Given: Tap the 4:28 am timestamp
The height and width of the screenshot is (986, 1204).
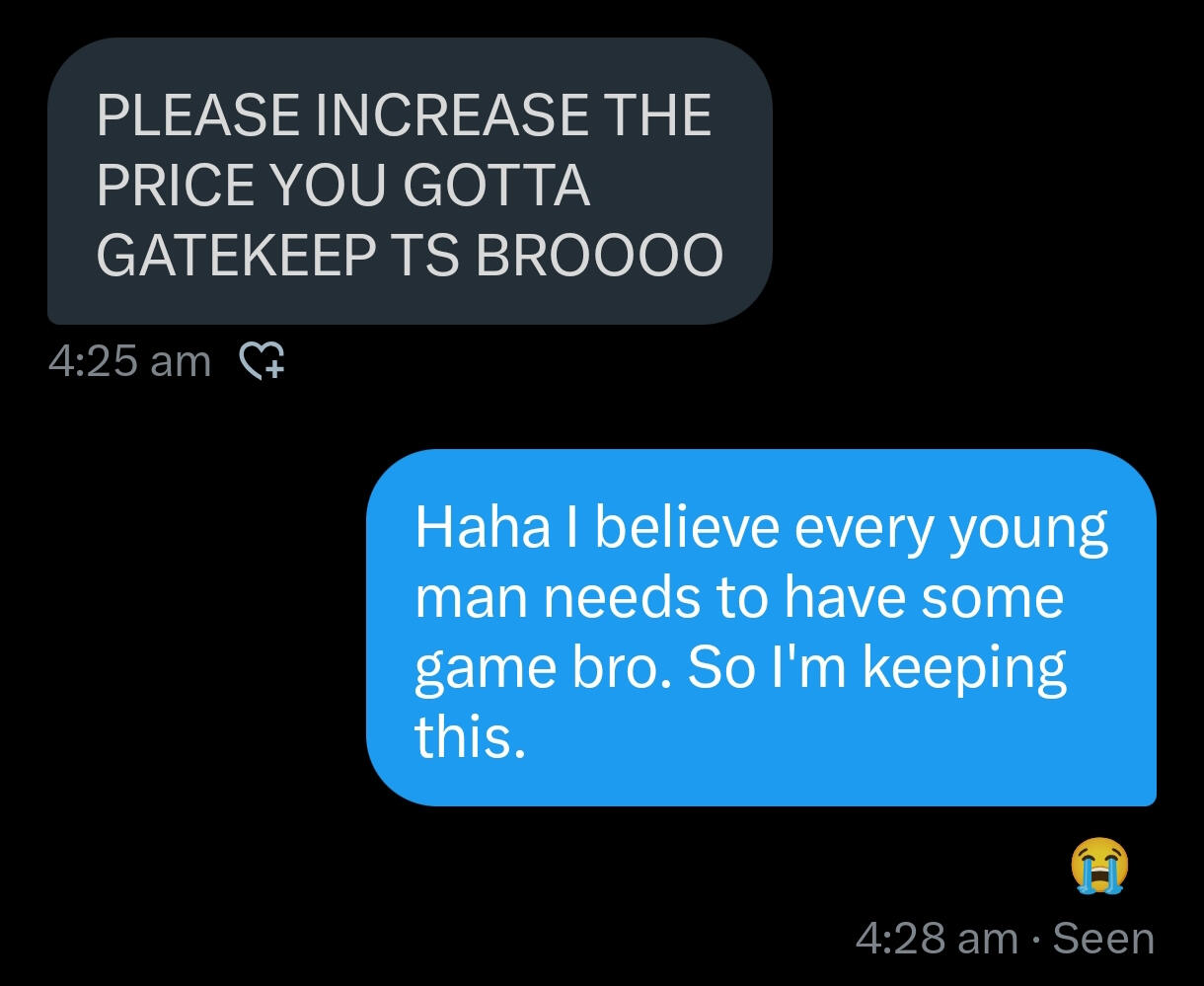Looking at the screenshot, I should coord(936,938).
